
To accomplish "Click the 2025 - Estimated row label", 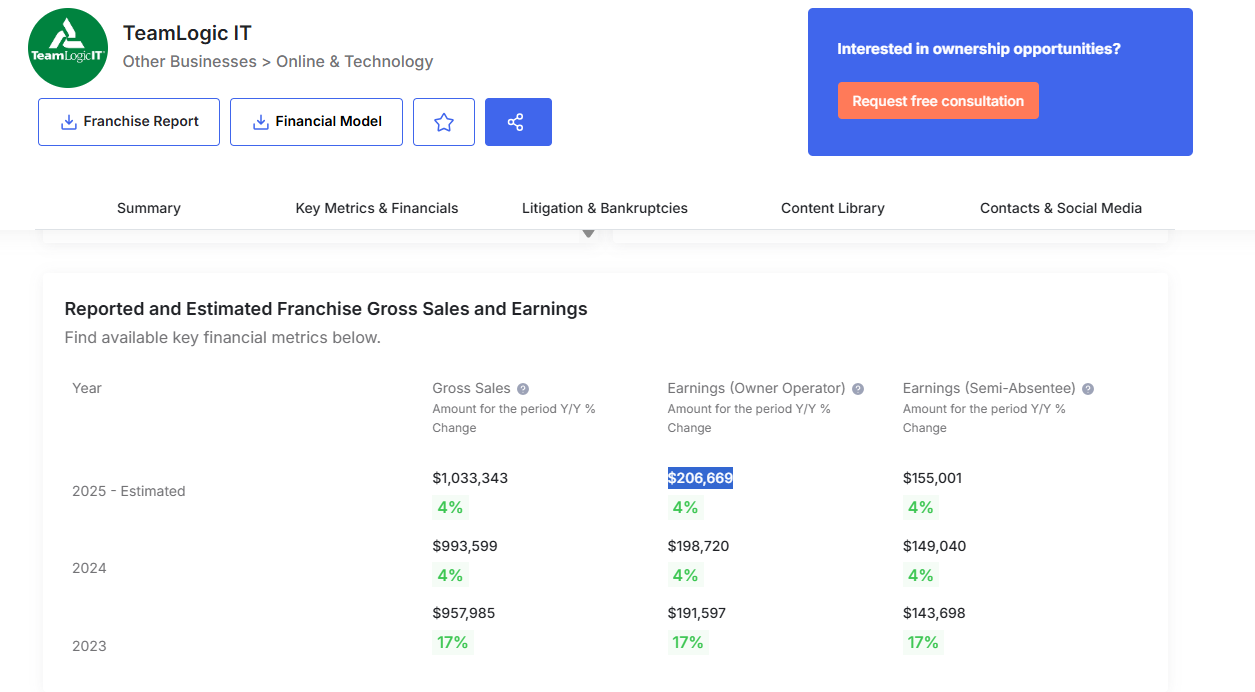I will point(129,491).
